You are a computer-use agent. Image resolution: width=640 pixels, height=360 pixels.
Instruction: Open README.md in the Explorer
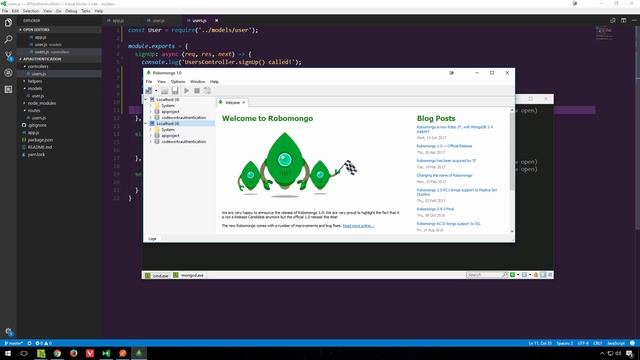40,147
